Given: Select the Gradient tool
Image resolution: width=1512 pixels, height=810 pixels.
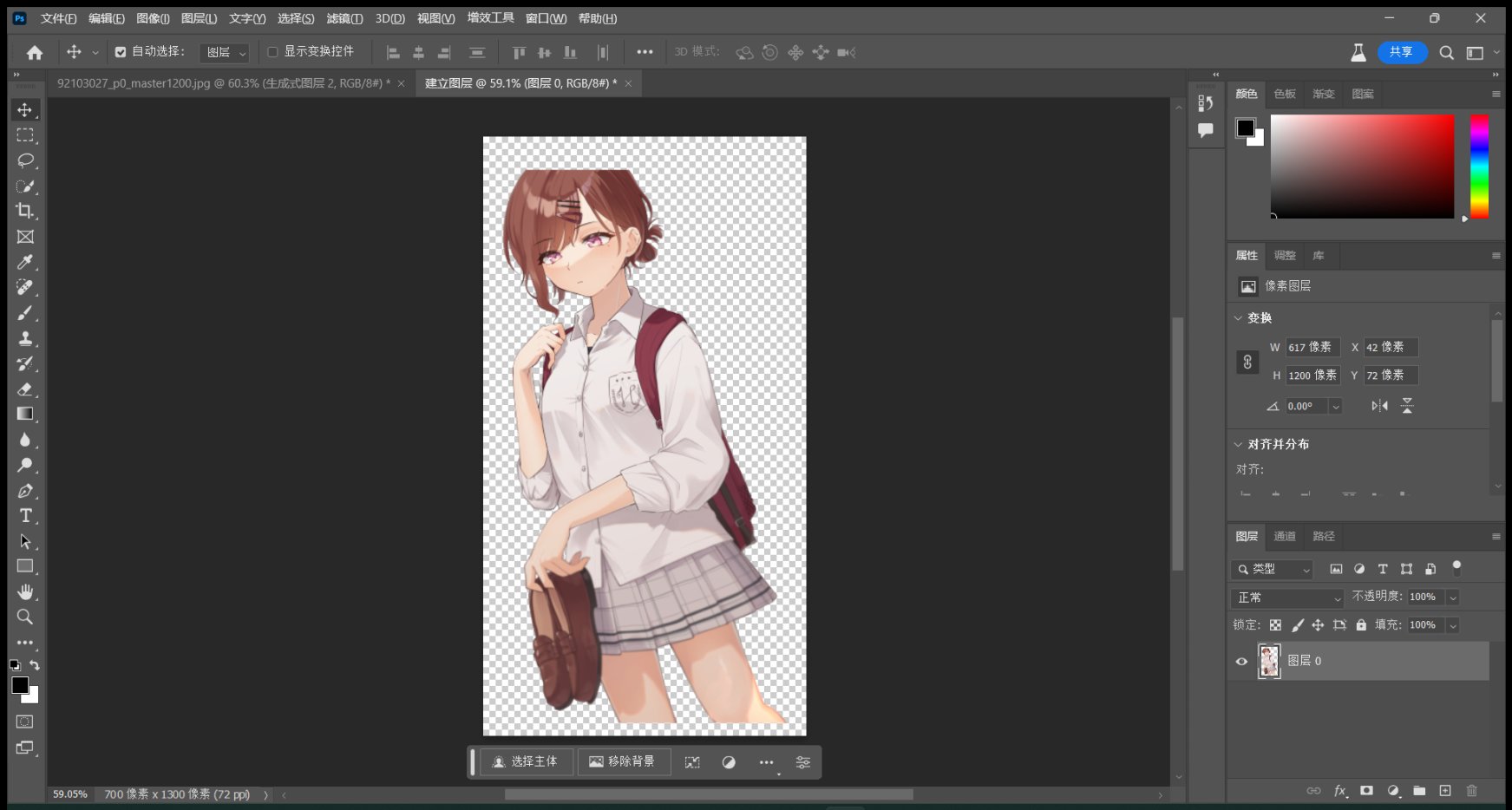Looking at the screenshot, I should 25,415.
